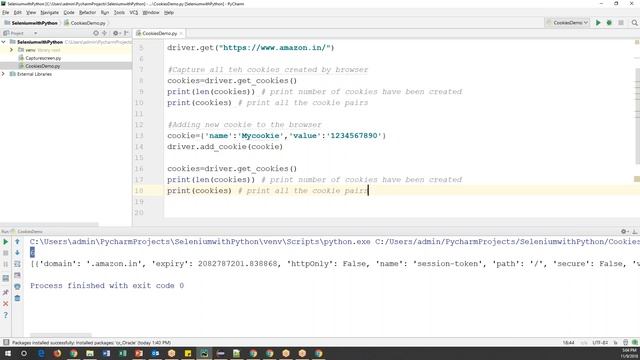The height and width of the screenshot is (360, 640).
Task: Open the Navigate menu
Action: 49,13
